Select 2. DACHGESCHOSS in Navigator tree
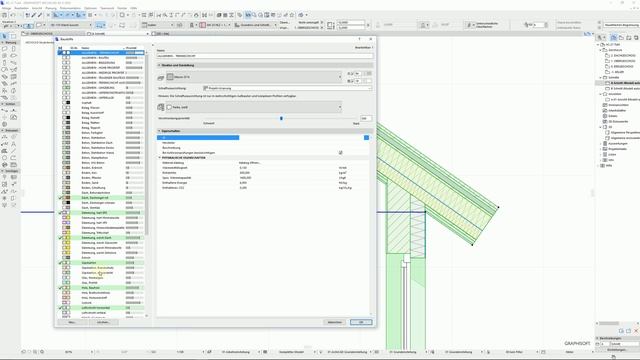640x360 pixels. coord(623,56)
